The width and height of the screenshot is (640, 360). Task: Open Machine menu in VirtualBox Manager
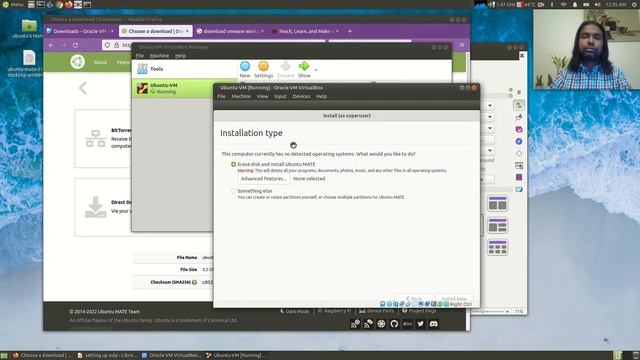click(159, 56)
